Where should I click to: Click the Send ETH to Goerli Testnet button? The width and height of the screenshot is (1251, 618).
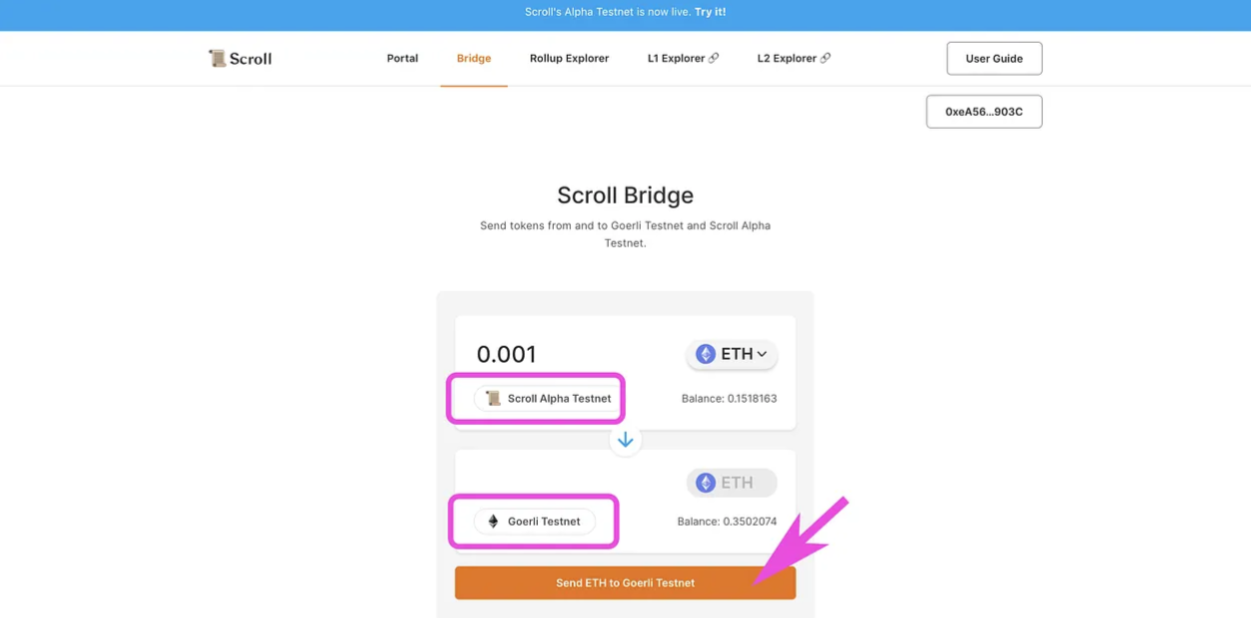pos(625,583)
